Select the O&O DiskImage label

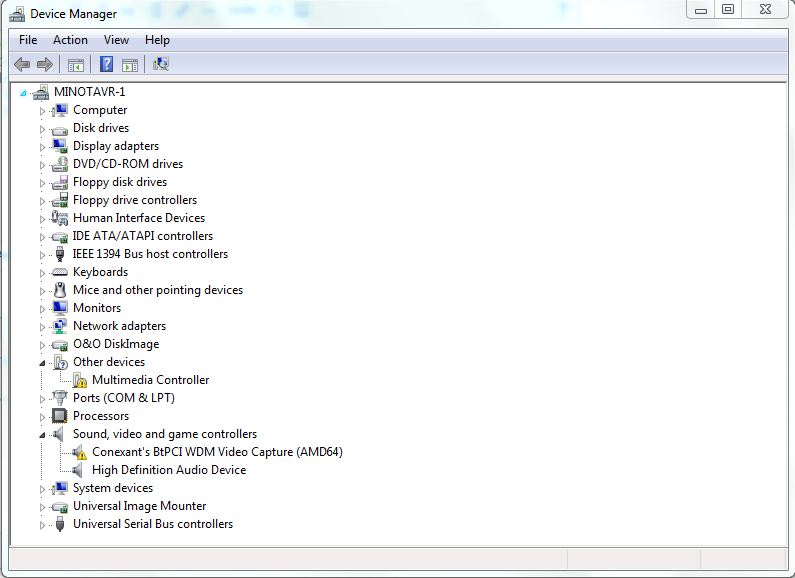[116, 344]
